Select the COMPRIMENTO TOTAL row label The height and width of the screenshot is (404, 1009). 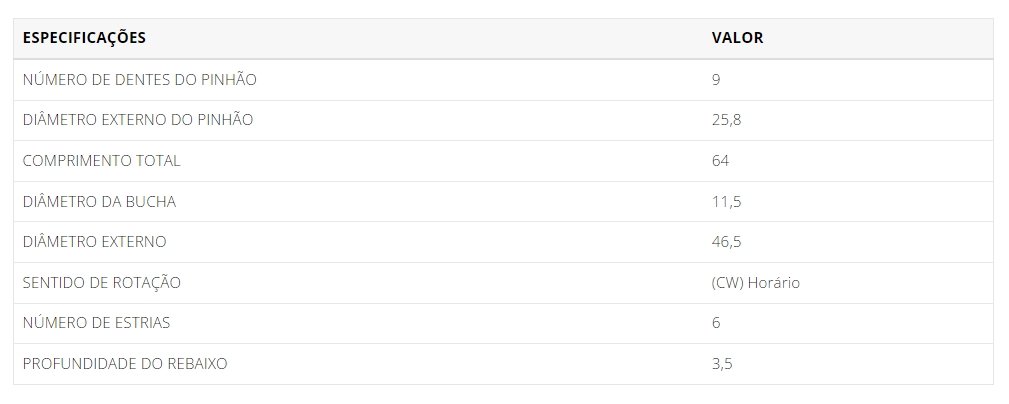click(102, 161)
